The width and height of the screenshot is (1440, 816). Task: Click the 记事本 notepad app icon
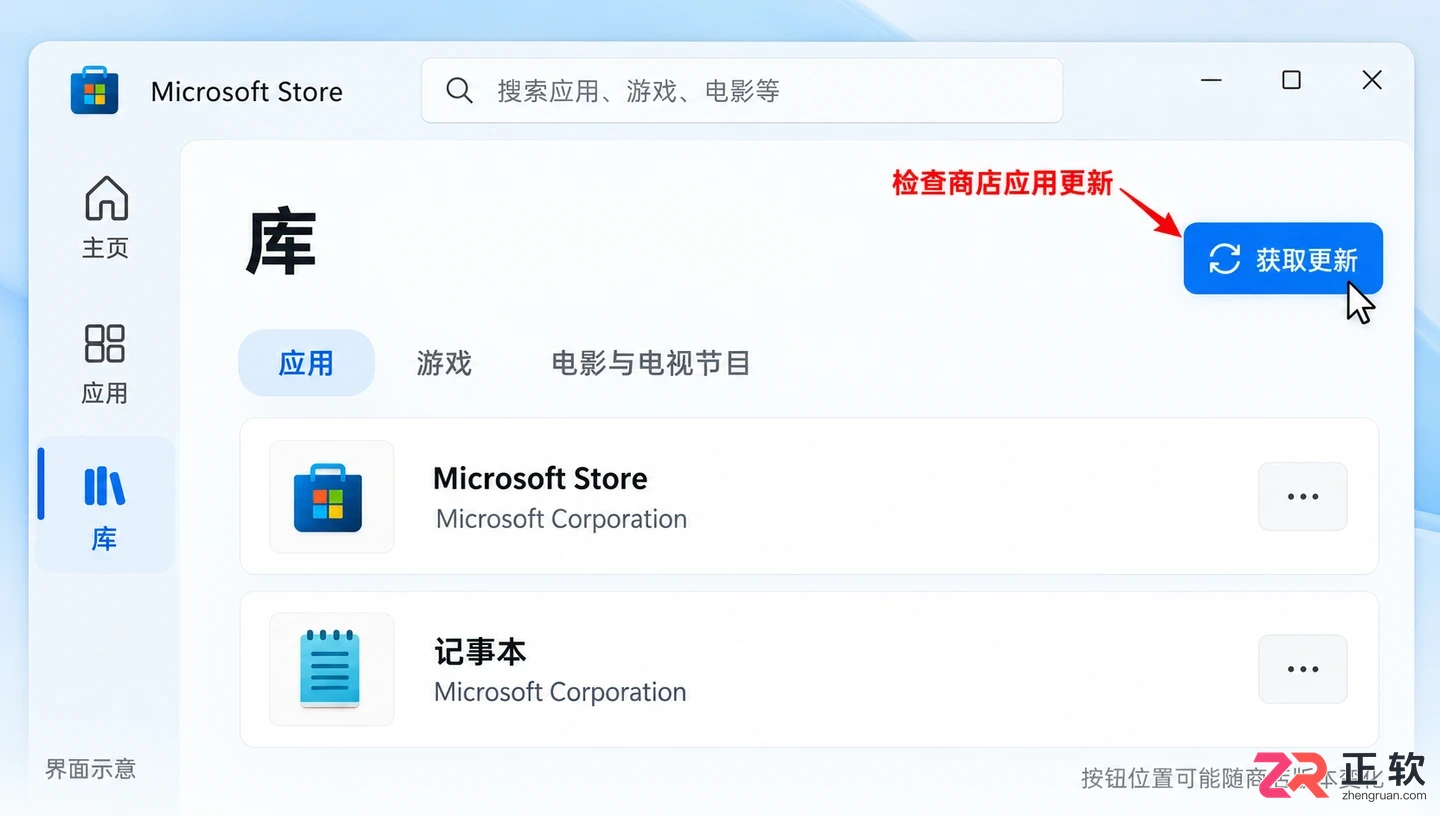coord(331,669)
